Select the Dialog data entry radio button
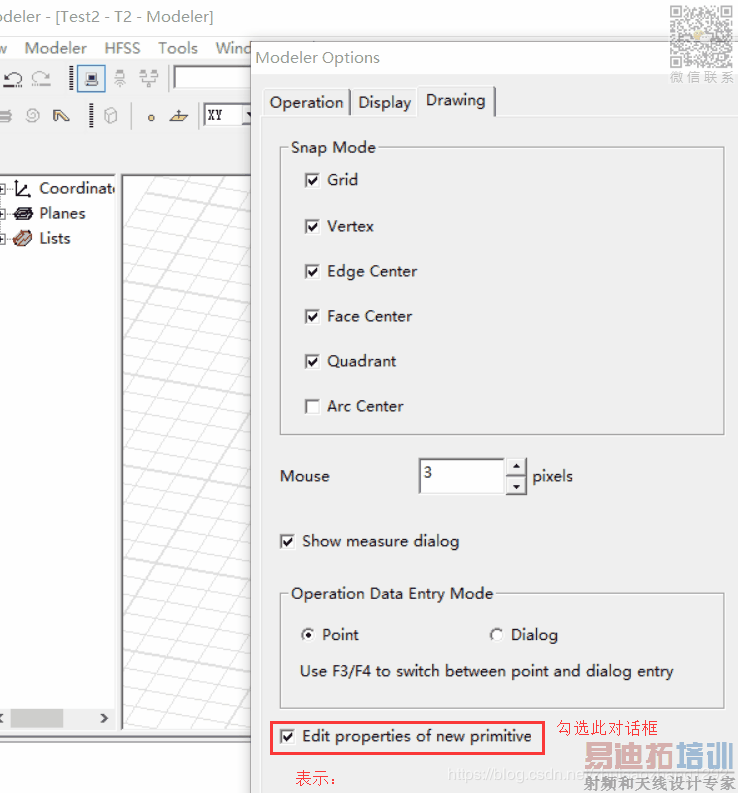Viewport: 738px width, 793px height. coord(496,635)
